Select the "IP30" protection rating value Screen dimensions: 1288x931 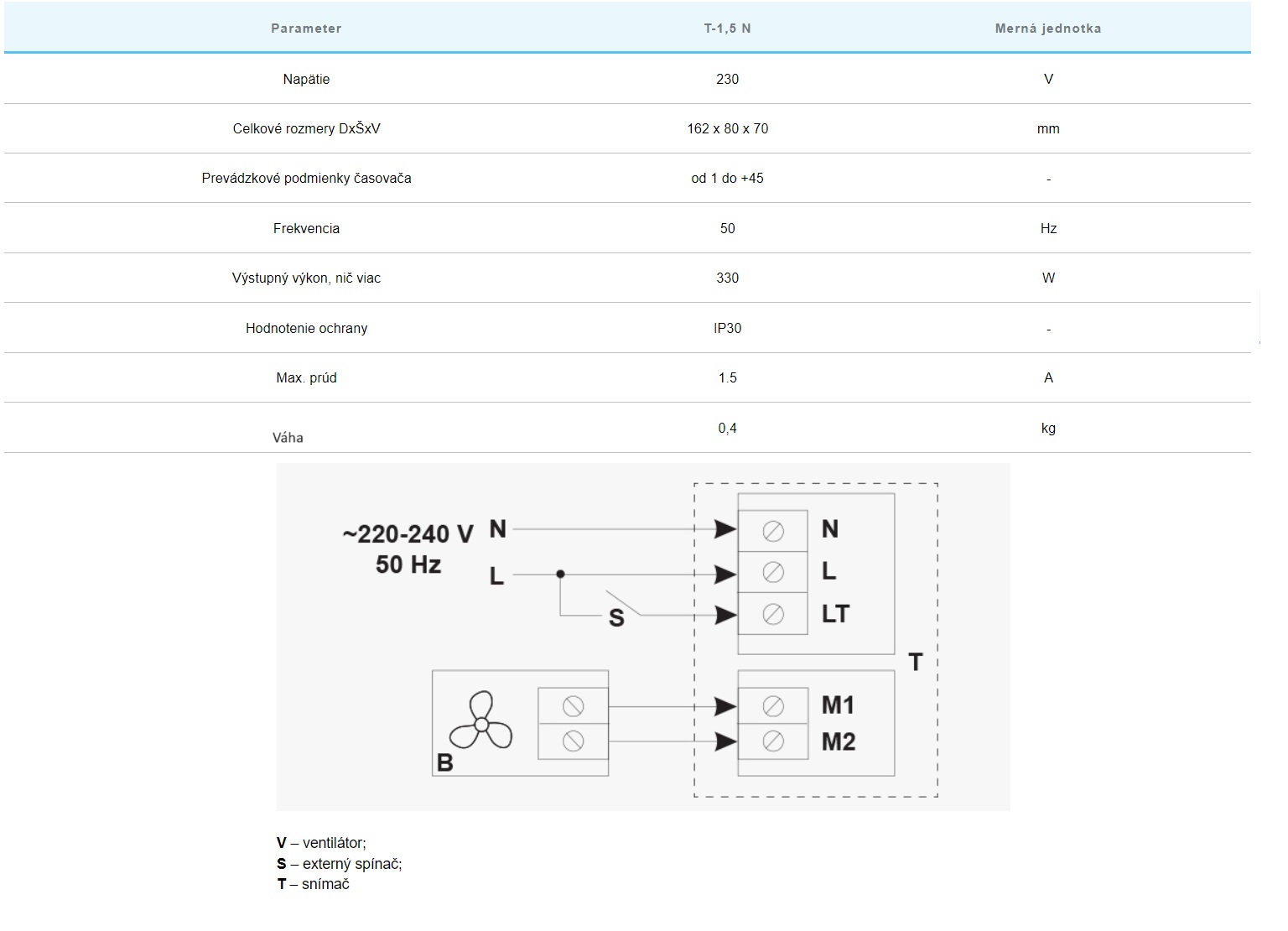pyautogui.click(x=727, y=329)
